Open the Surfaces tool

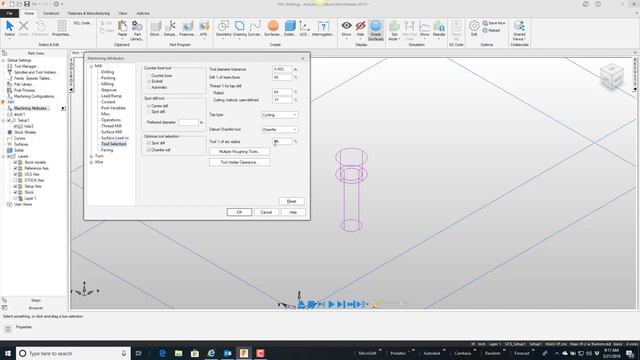pyautogui.click(x=273, y=29)
